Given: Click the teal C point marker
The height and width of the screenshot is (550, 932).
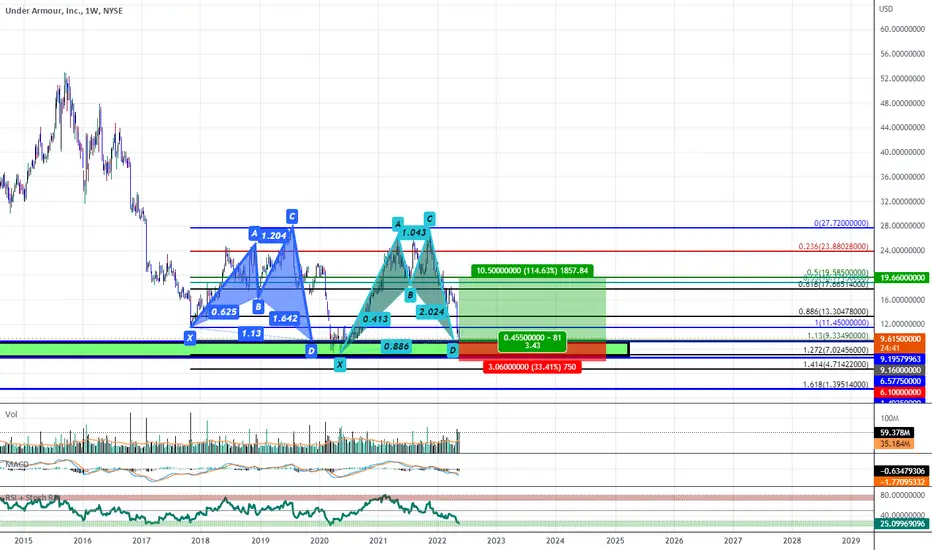Looking at the screenshot, I should point(429,219).
